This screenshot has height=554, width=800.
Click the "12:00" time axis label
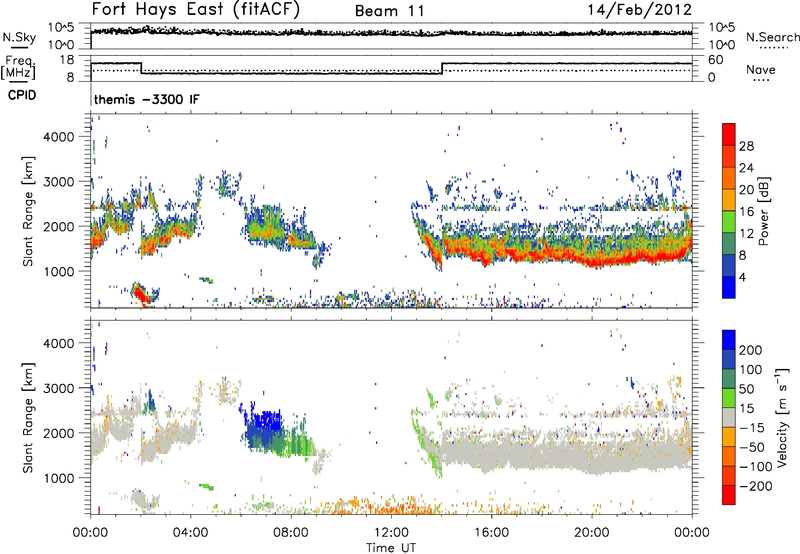[x=391, y=533]
